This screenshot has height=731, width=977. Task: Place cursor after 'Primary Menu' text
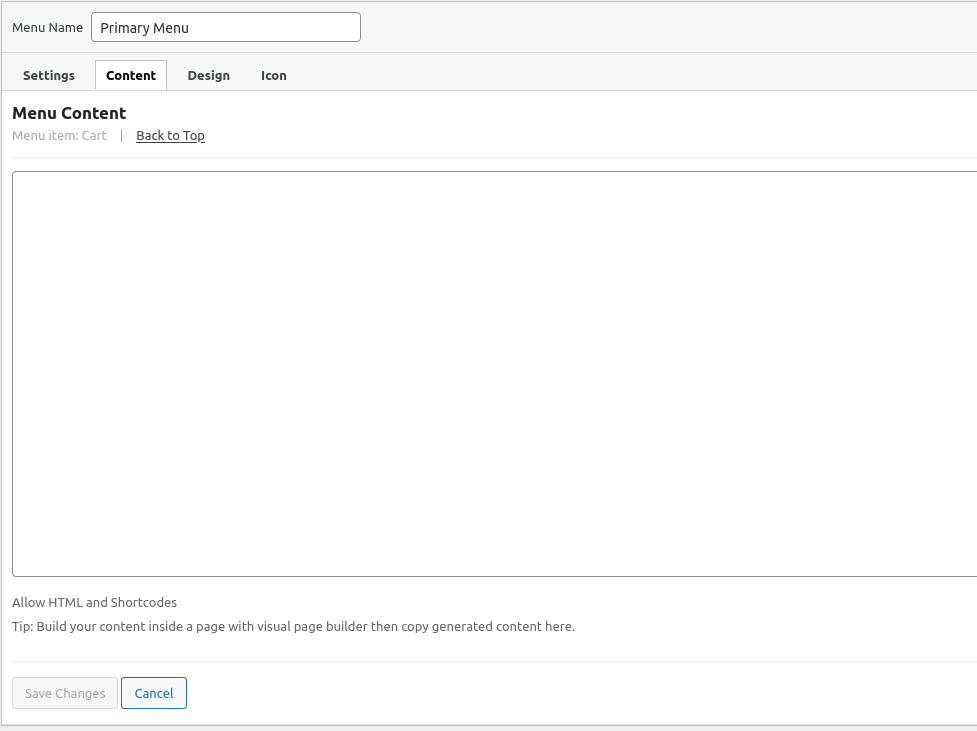click(x=191, y=28)
